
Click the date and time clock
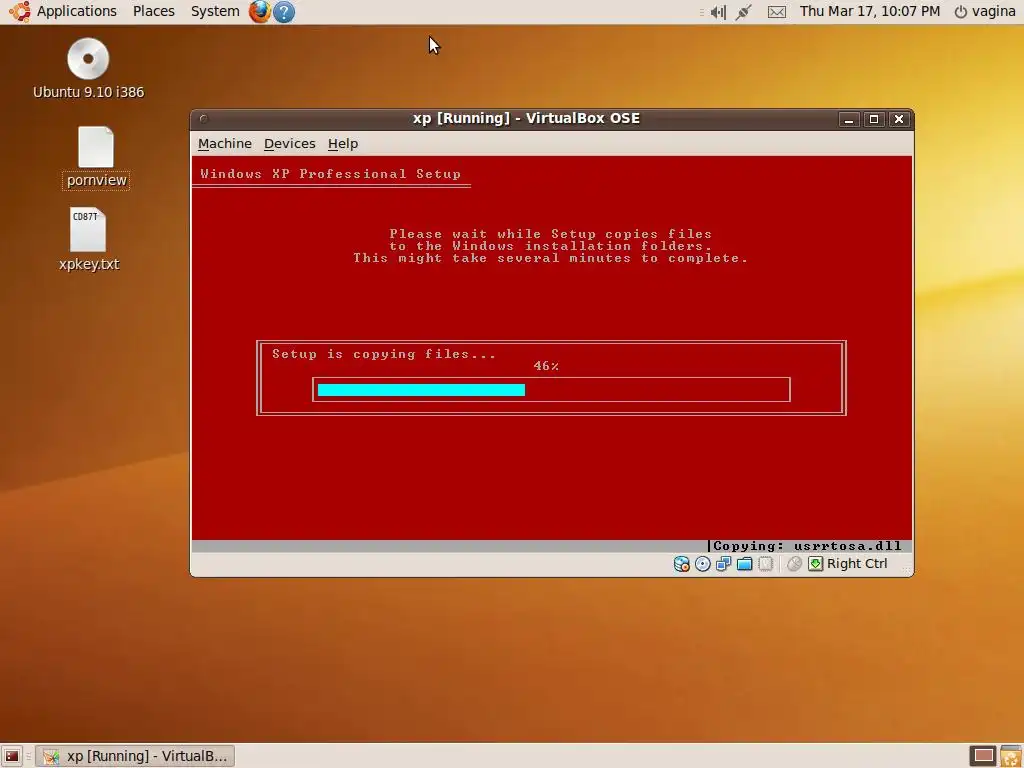[870, 11]
